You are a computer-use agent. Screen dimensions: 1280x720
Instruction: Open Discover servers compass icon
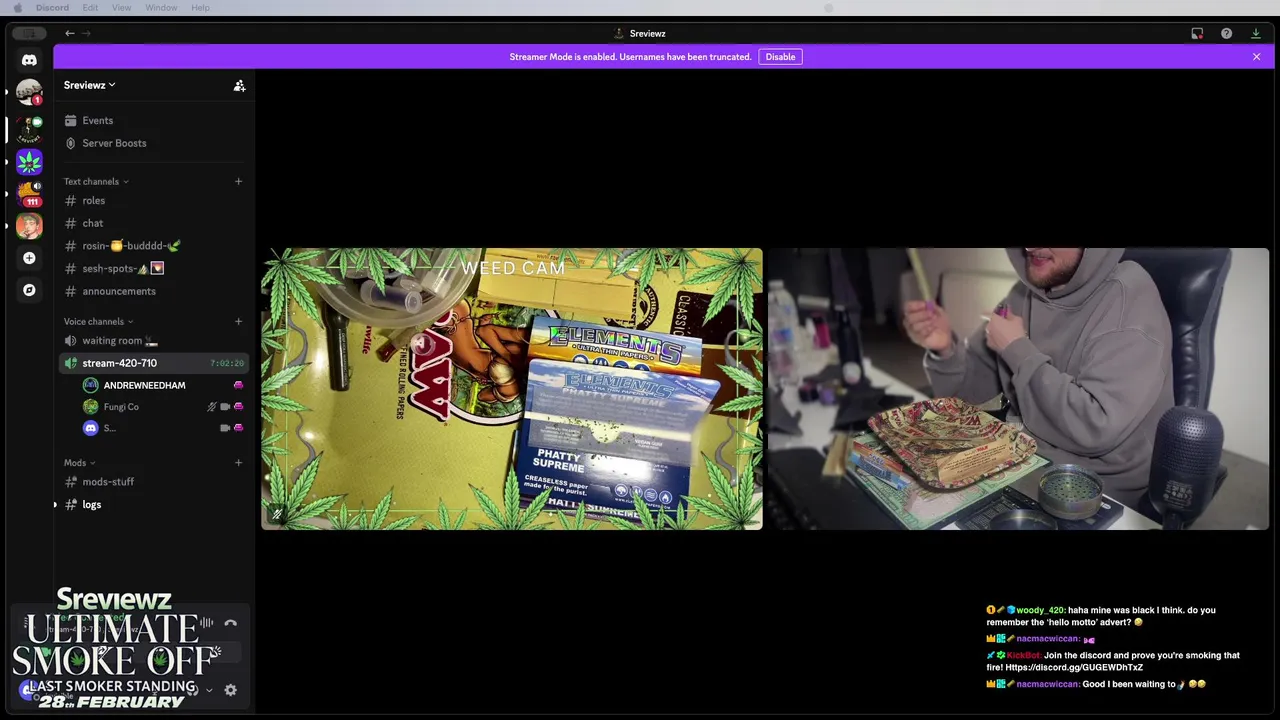29,290
